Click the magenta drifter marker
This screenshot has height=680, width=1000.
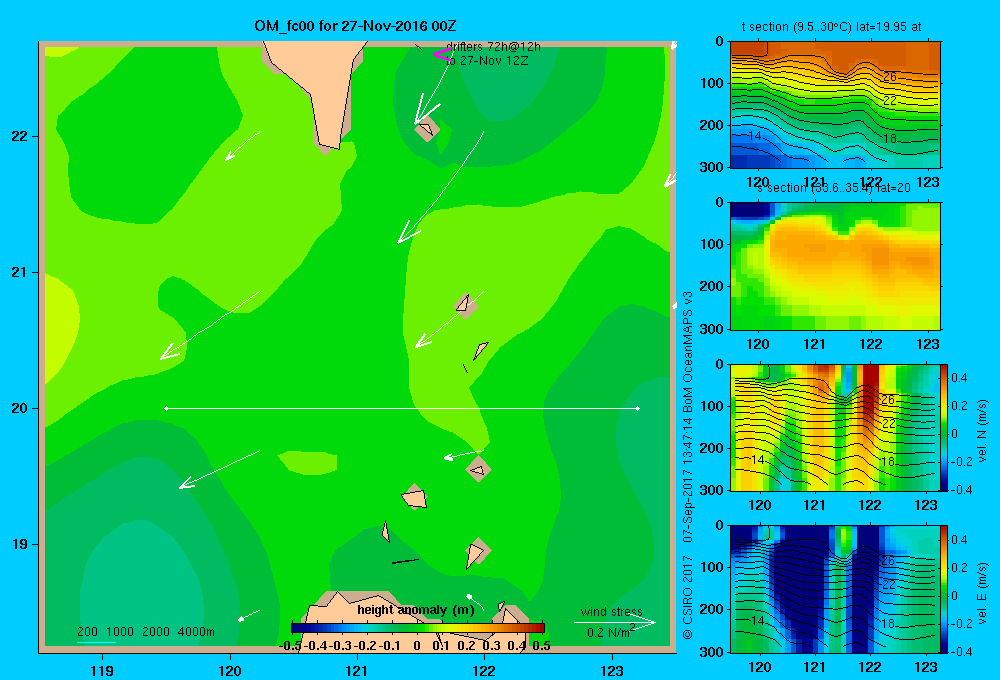point(442,55)
